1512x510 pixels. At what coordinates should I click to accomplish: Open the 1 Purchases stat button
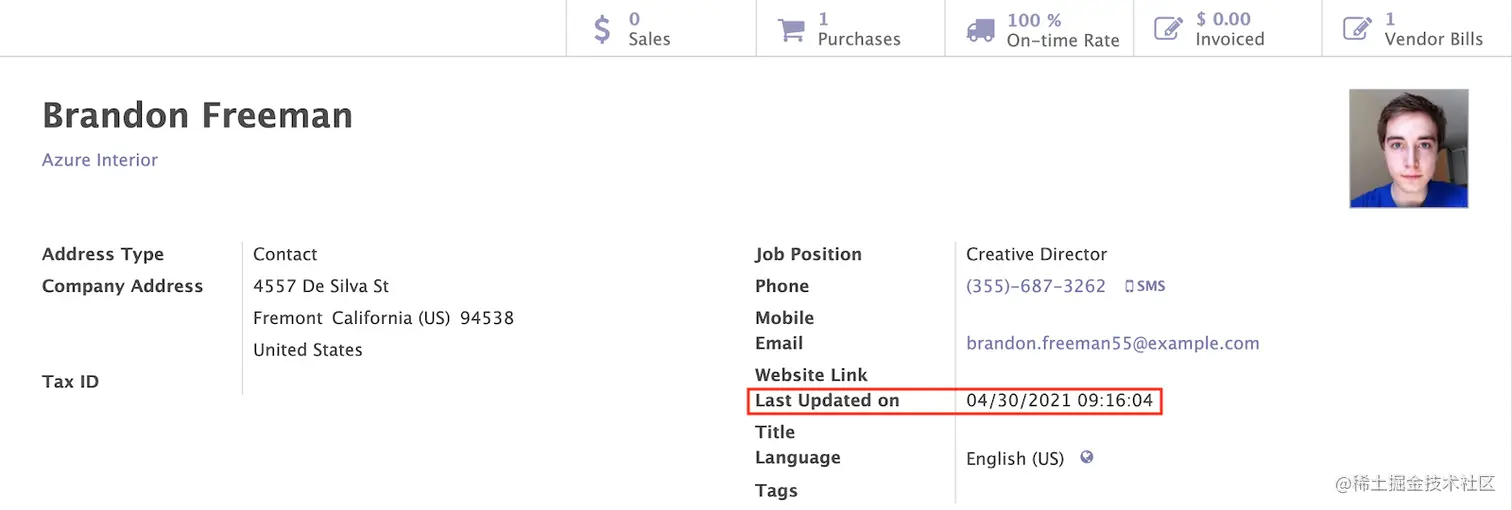pos(850,29)
